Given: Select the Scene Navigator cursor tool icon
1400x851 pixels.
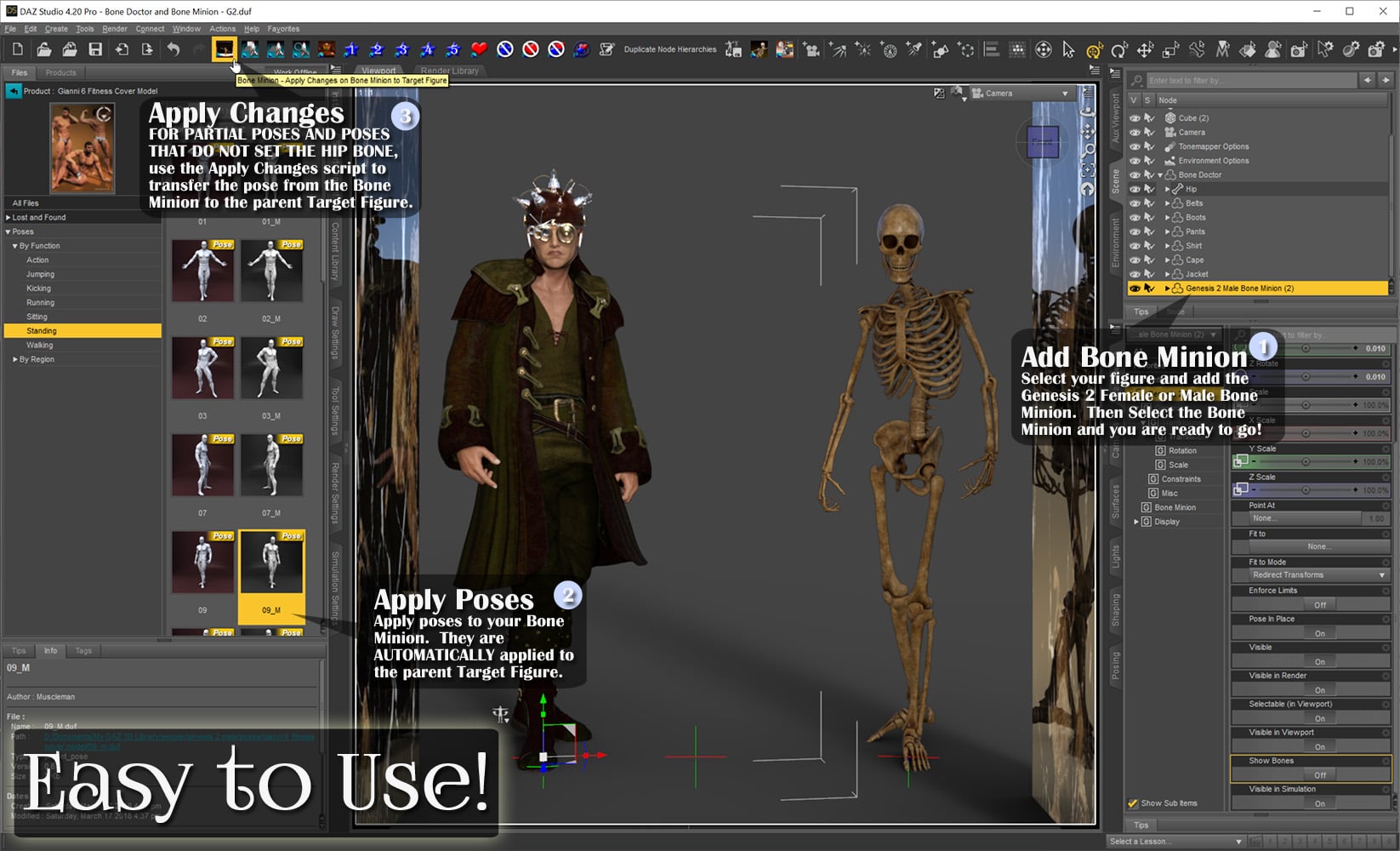Looking at the screenshot, I should [x=1067, y=49].
